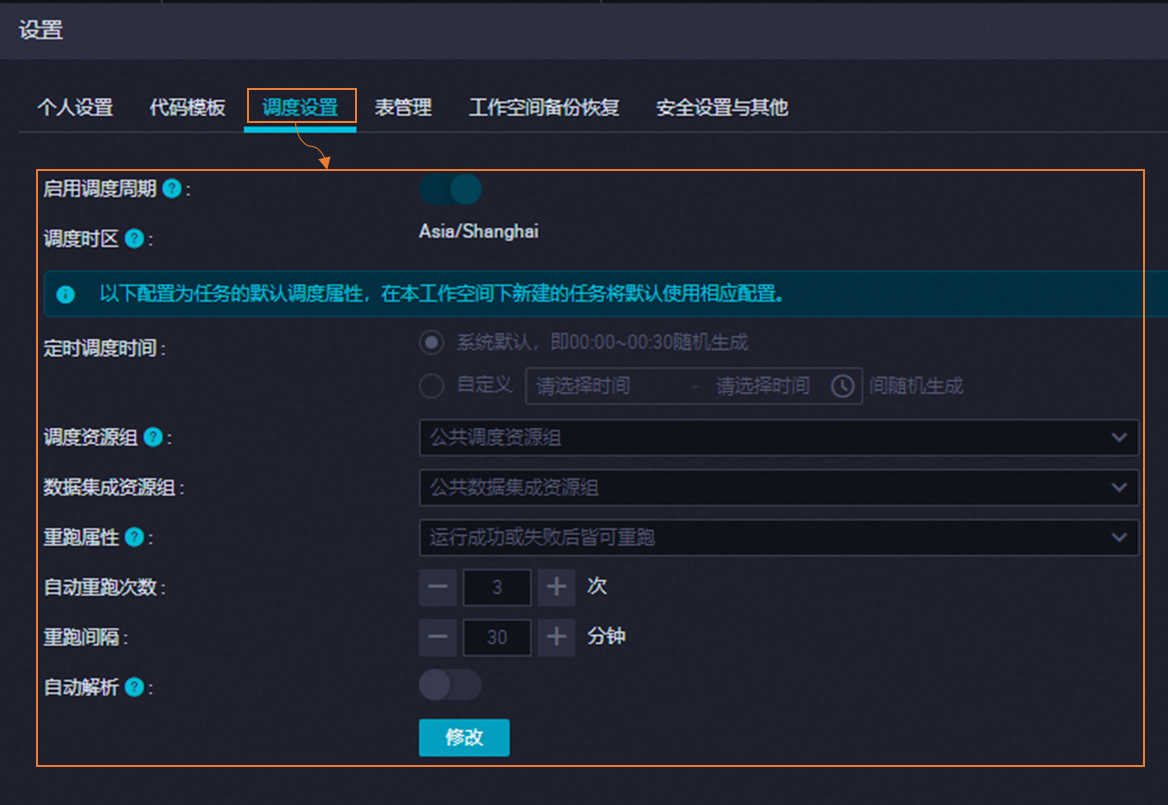This screenshot has width=1168, height=805.
Task: Open the help tip for 调度时区
Action: pos(136,239)
